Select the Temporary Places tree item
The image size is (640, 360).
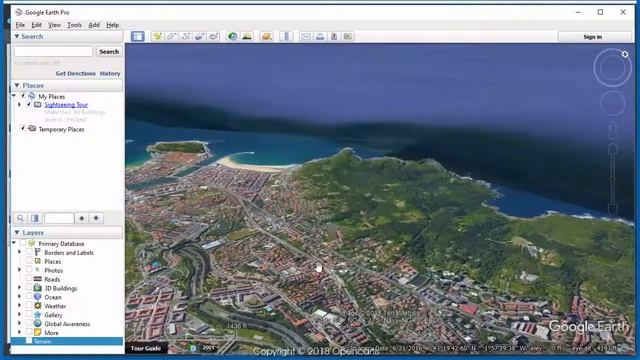click(61, 129)
